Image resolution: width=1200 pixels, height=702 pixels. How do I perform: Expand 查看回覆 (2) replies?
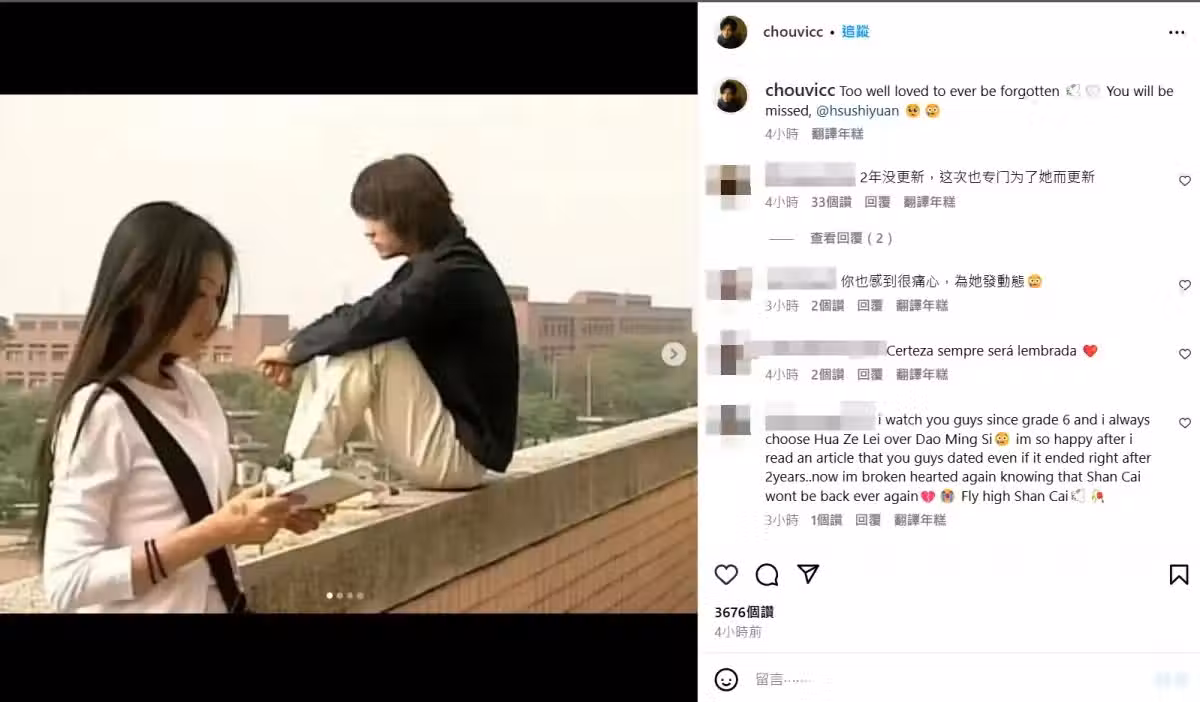pos(851,238)
